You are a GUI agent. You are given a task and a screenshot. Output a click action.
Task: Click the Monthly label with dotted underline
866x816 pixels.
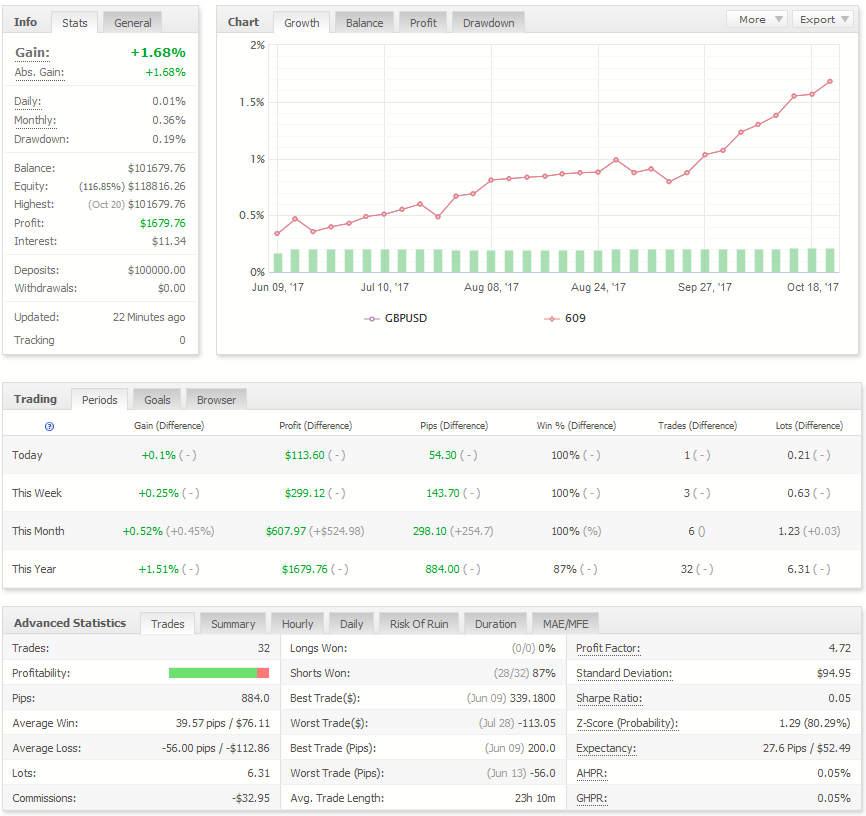35,120
